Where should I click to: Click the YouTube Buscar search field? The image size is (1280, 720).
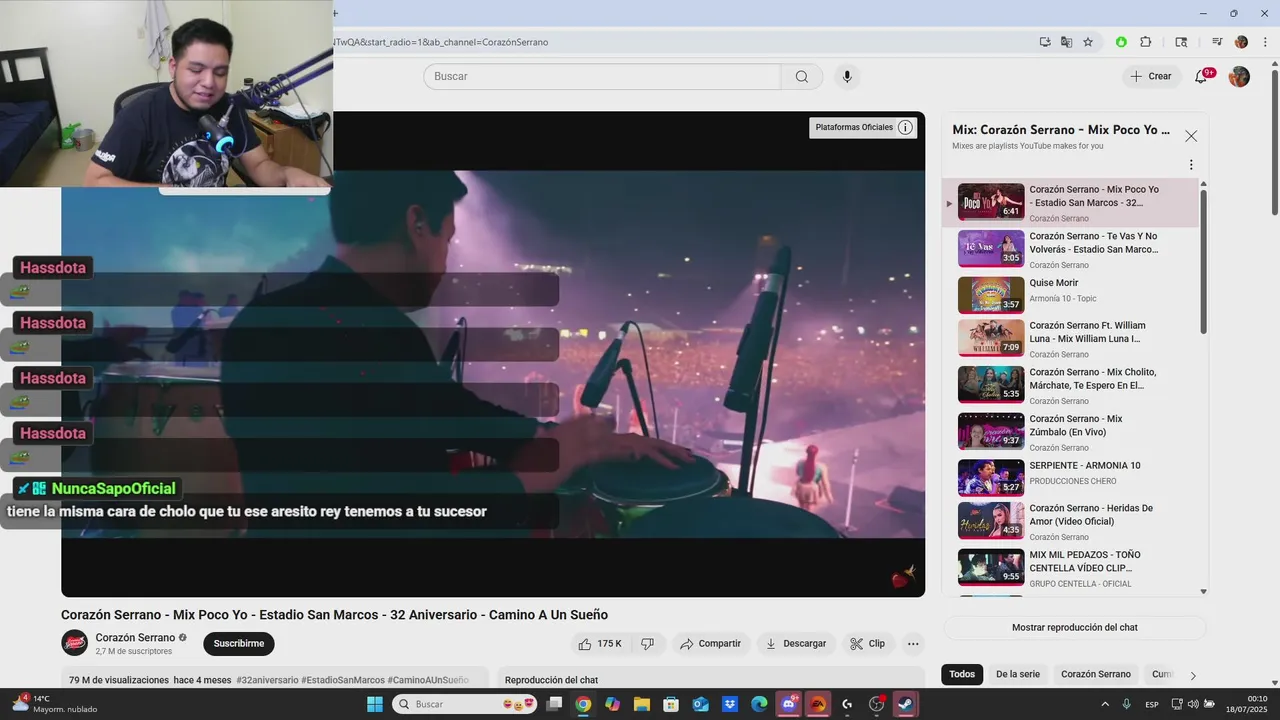click(602, 77)
